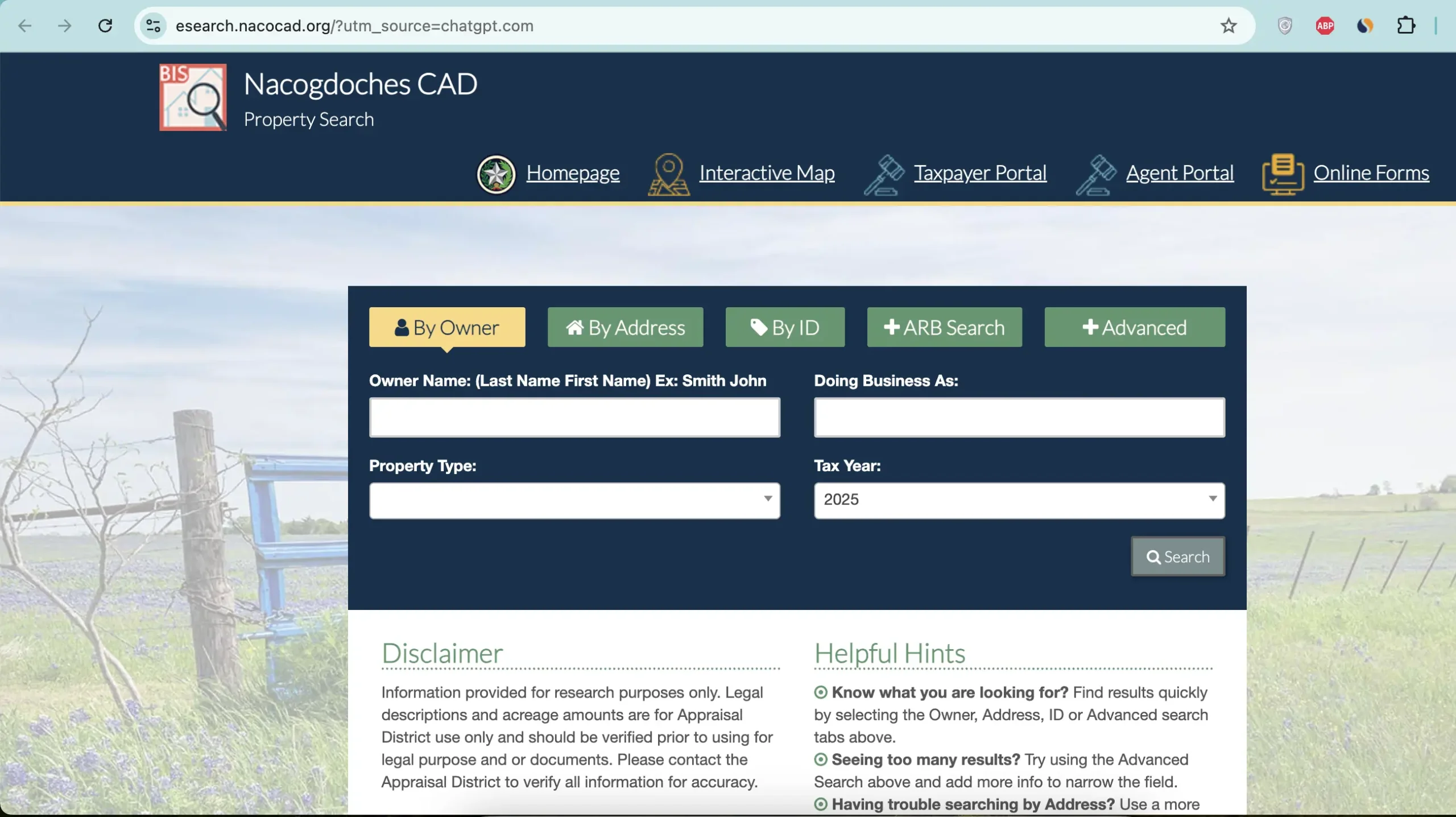Viewport: 1456px width, 817px height.
Task: Click the gavel icon beside Agent Portal
Action: (1097, 174)
